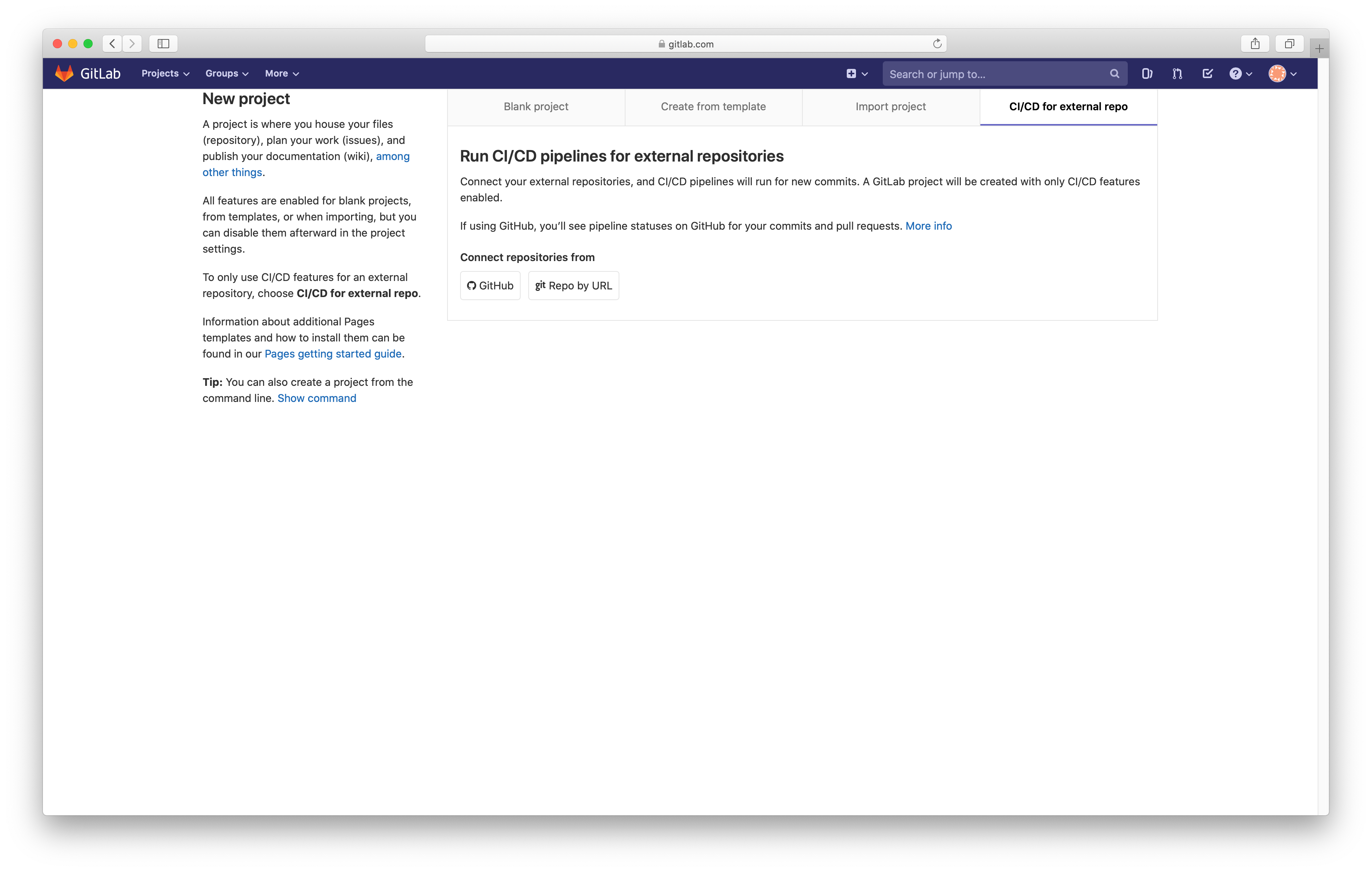This screenshot has width=1372, height=872.
Task: Expand the Groups dropdown menu
Action: tap(226, 73)
